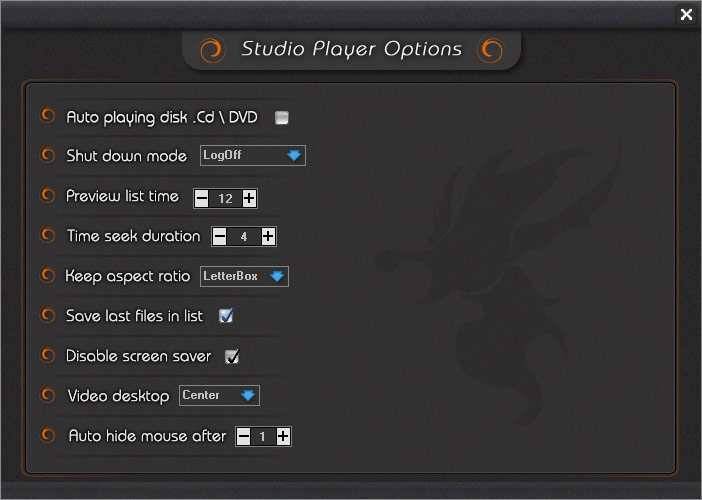The width and height of the screenshot is (702, 500).
Task: Click swirl bullet beside Preview list time
Action: [x=47, y=195]
